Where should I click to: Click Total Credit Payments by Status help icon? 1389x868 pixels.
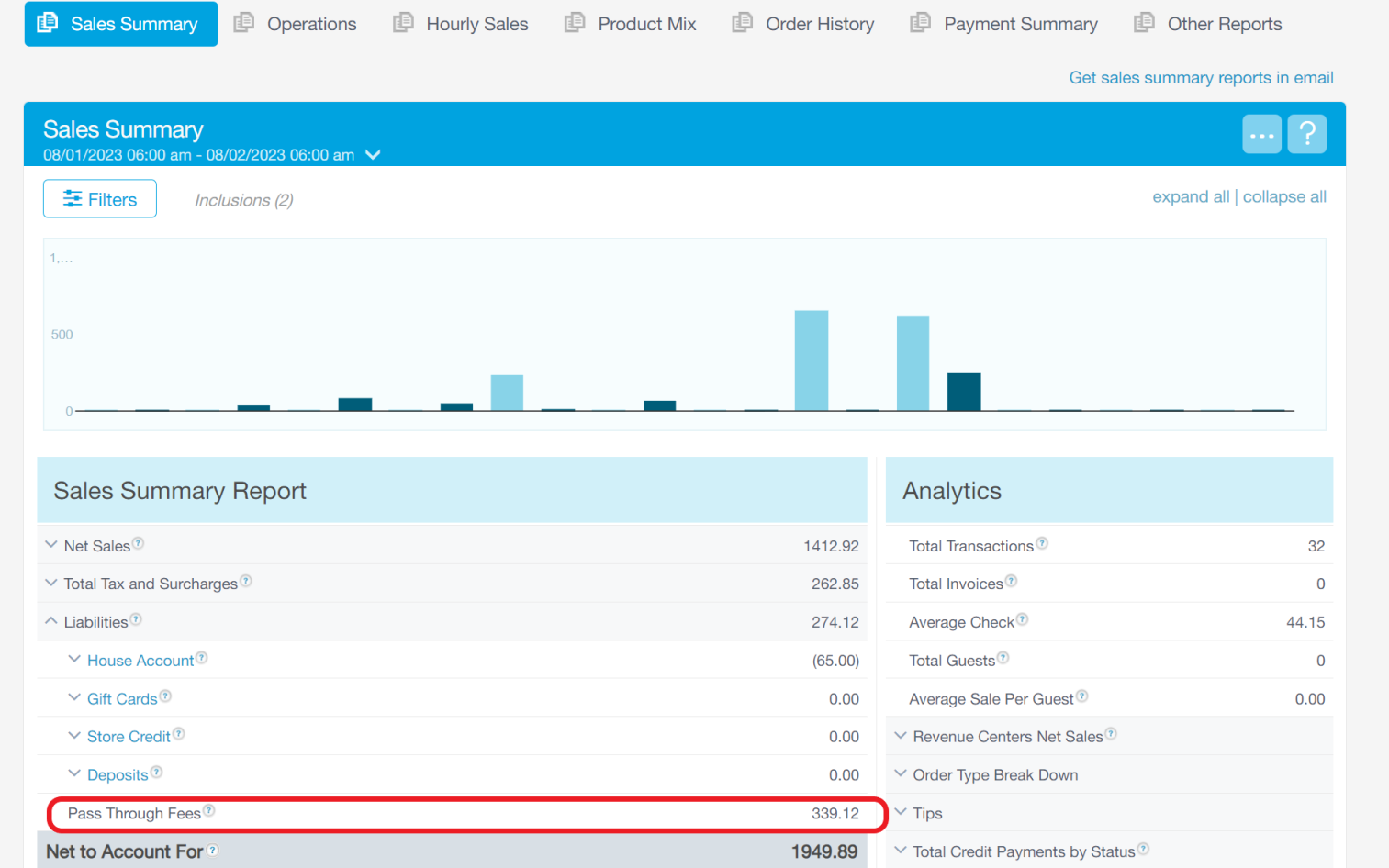click(1143, 849)
